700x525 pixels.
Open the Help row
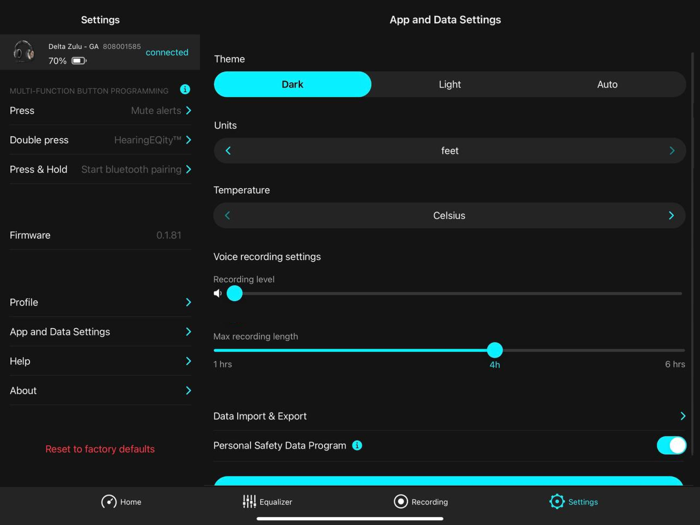point(100,361)
